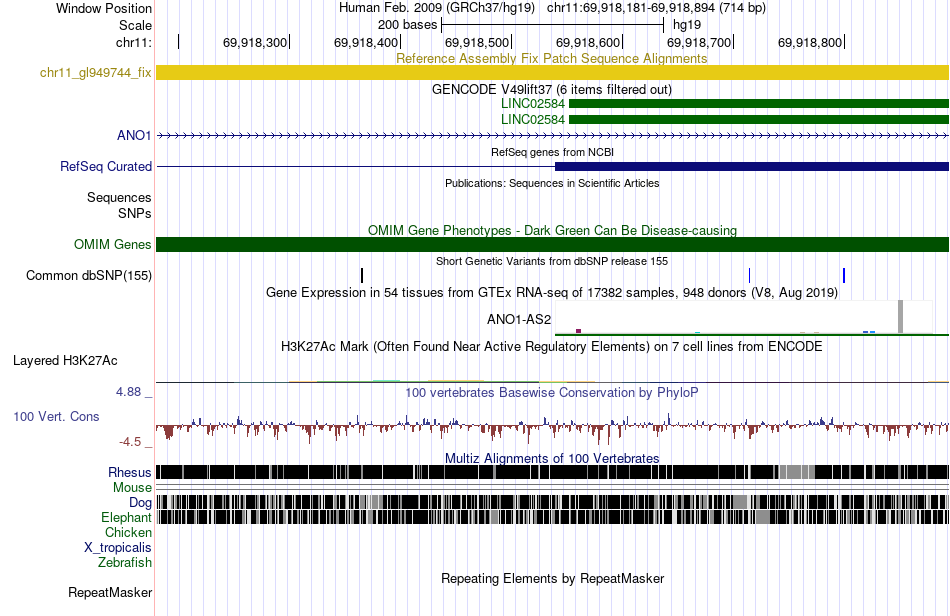Click the chr11_gl949744_fix track label
This screenshot has height=616, width=950.
[95, 73]
